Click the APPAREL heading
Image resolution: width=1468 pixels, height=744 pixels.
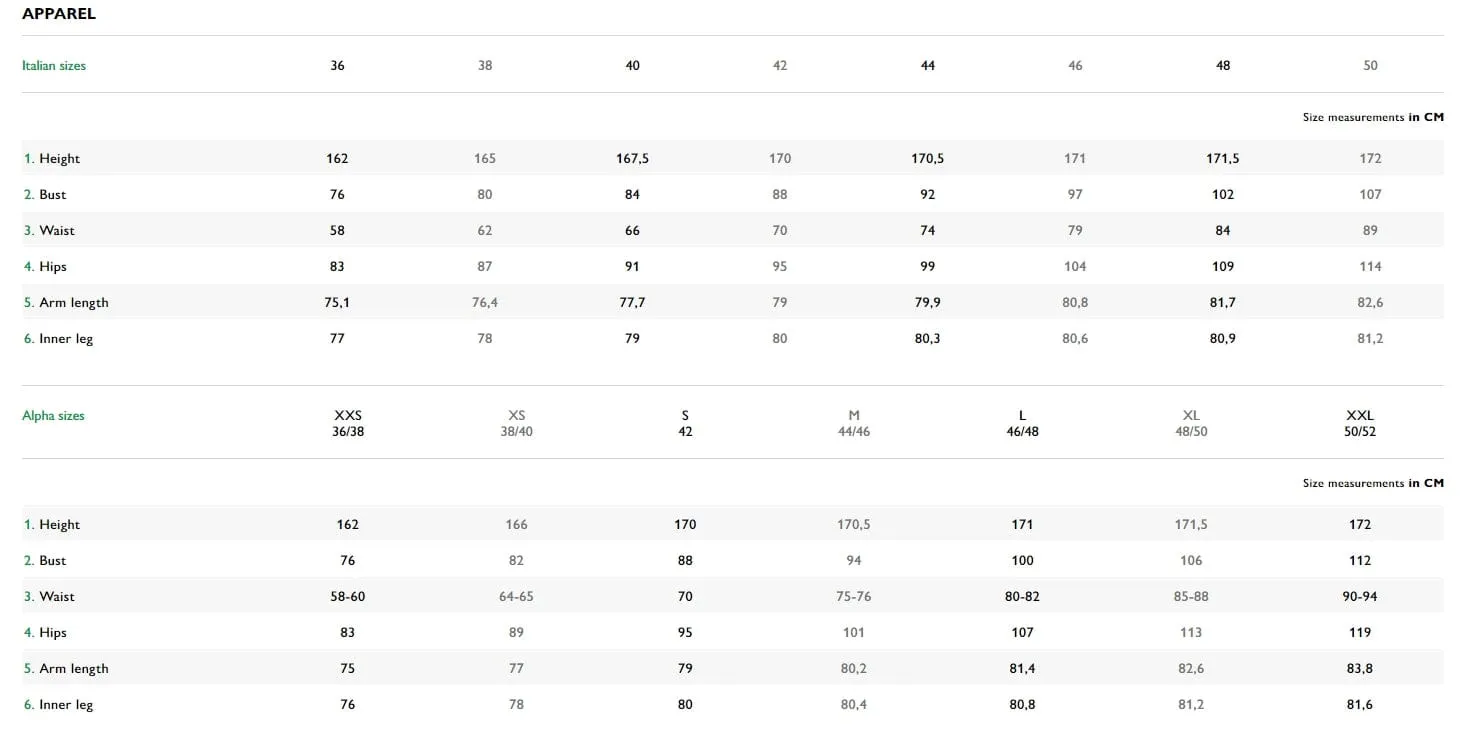point(59,14)
